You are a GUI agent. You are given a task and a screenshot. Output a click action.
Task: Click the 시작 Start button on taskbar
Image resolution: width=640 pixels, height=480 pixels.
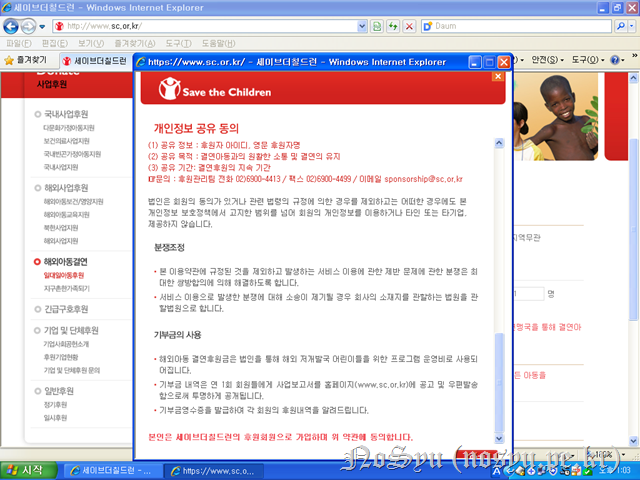tap(30, 469)
